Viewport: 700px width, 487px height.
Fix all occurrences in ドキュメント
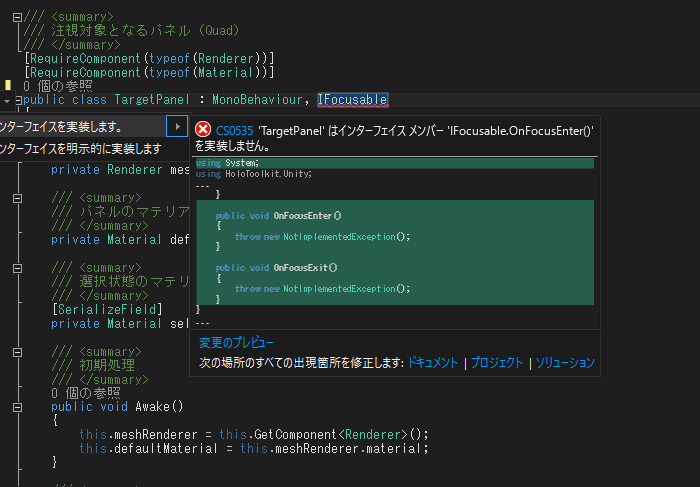point(433,362)
